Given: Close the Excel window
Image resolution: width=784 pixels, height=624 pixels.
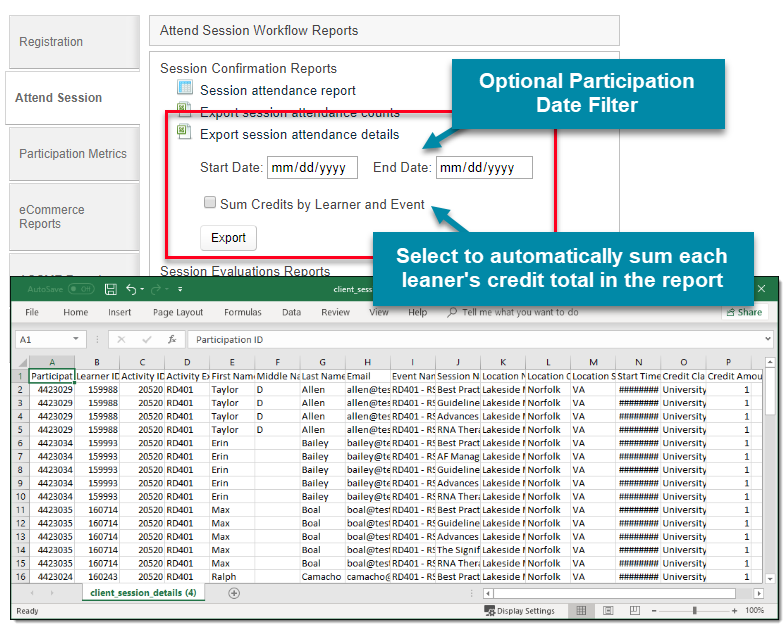Looking at the screenshot, I should pos(761,288).
